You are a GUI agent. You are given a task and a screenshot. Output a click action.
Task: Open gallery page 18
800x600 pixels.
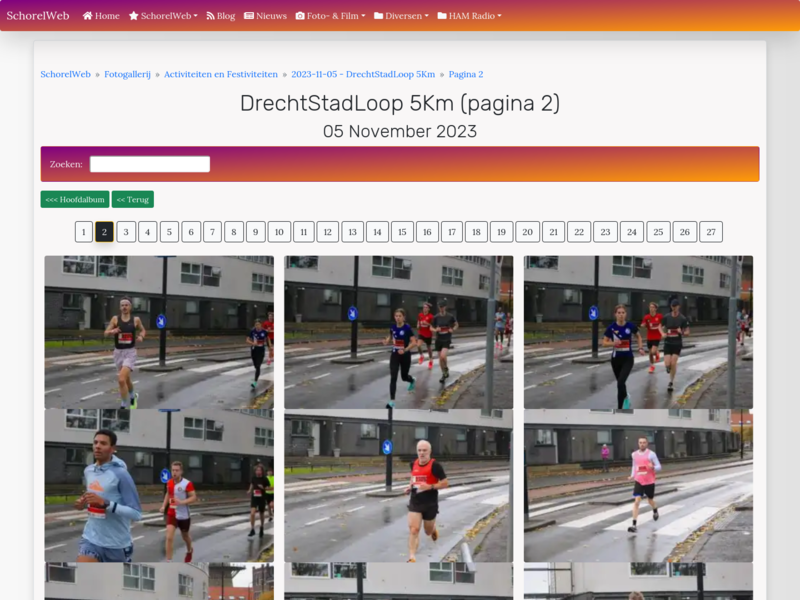(477, 232)
